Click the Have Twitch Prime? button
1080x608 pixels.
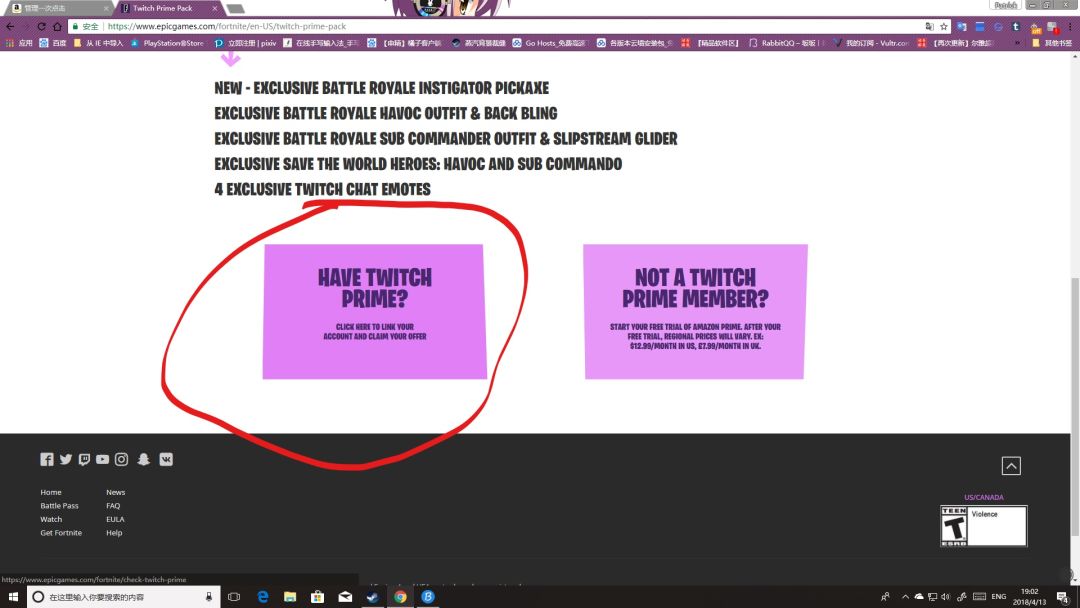click(x=375, y=311)
